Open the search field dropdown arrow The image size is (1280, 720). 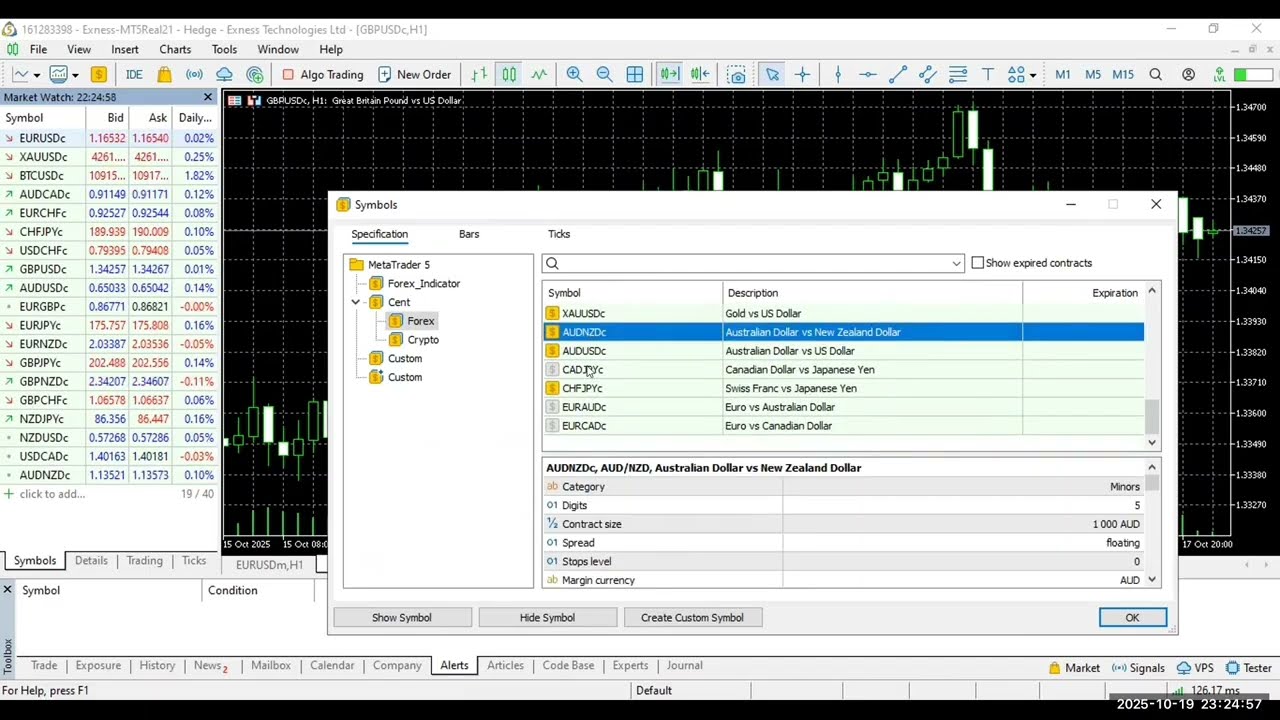coord(956,263)
